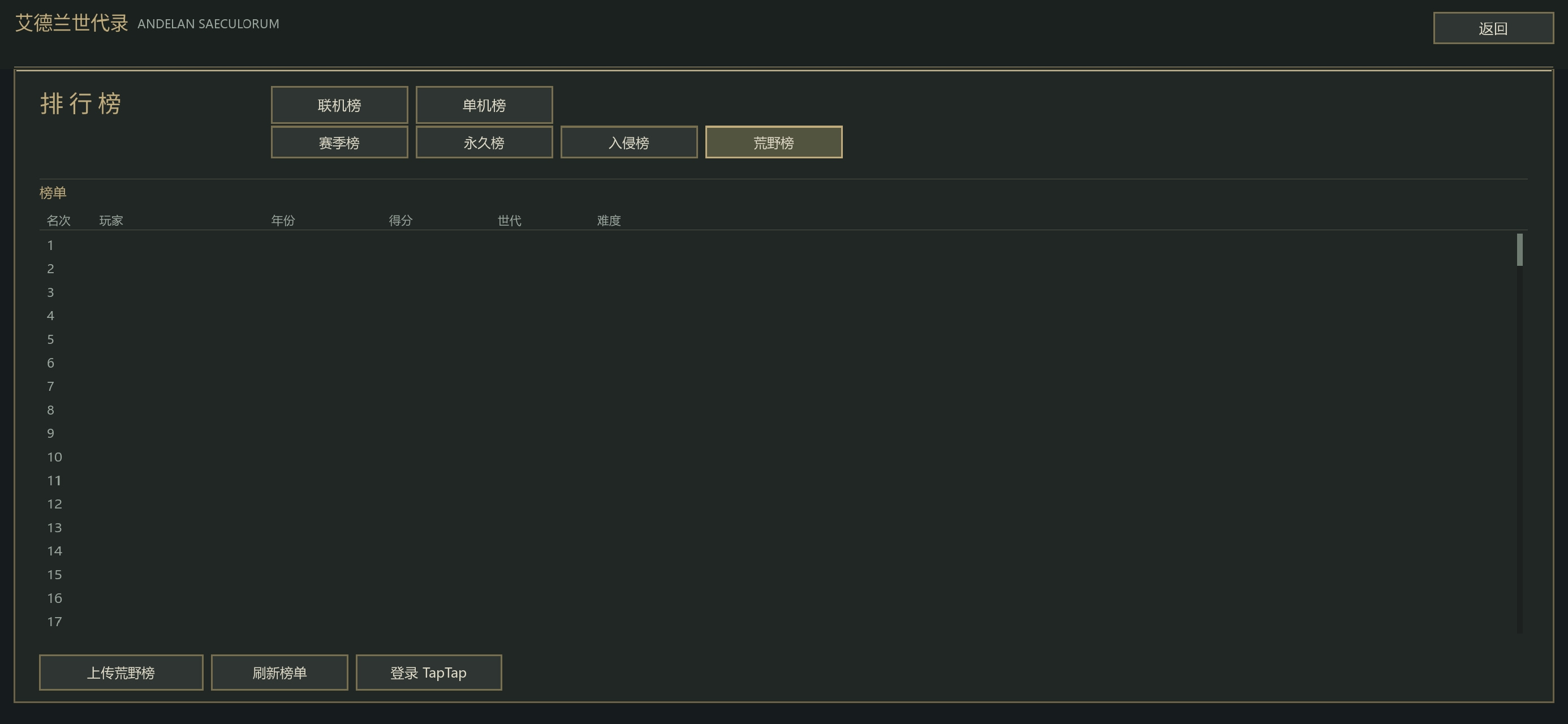Screen dimensions: 1568x724
Task: Click the leaderboard scrollbar thumb
Action: pos(1519,249)
